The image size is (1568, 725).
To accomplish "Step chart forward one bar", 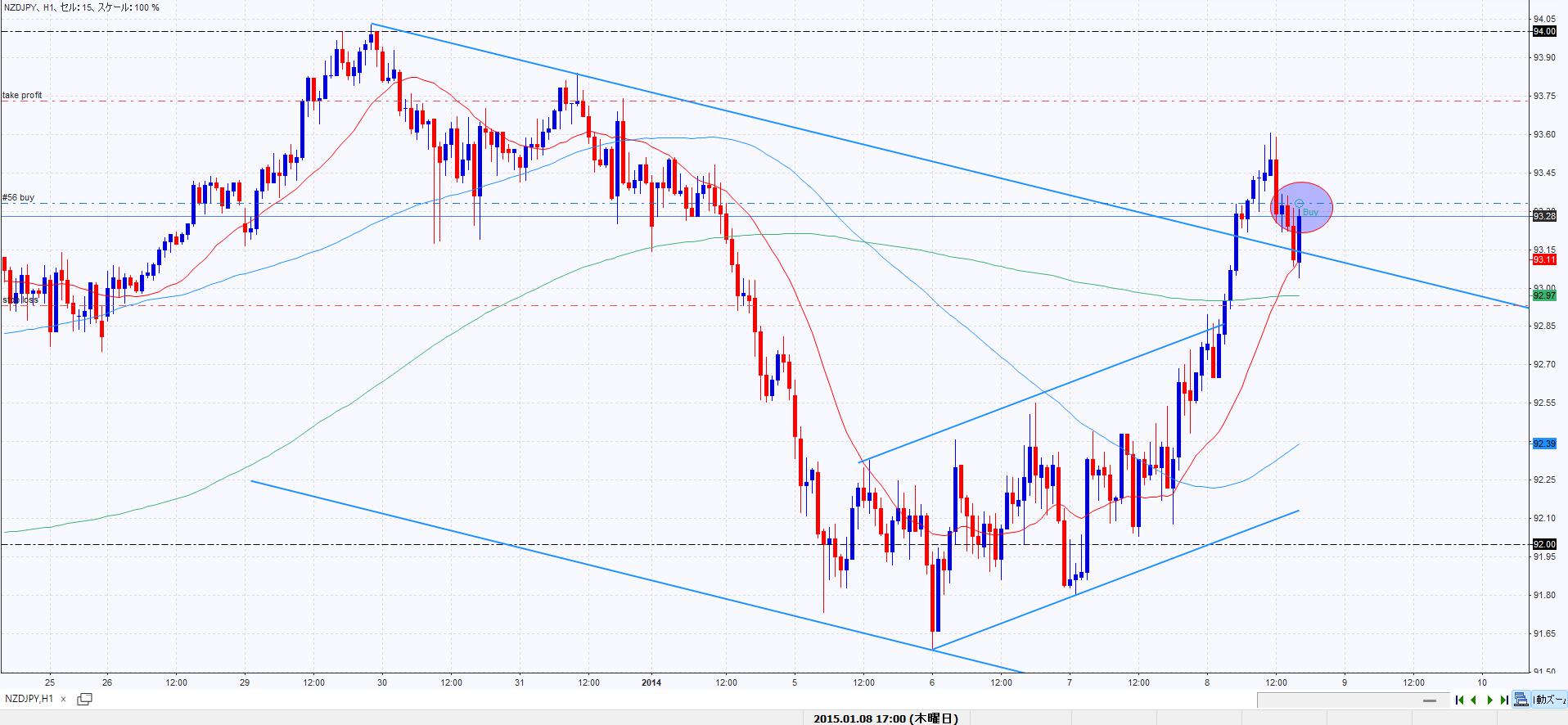I will [1489, 700].
